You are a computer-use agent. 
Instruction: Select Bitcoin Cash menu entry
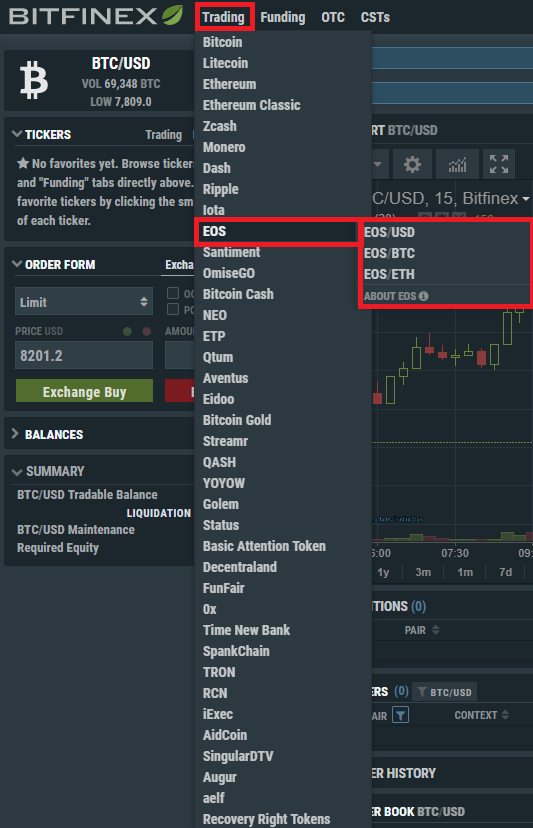point(238,294)
